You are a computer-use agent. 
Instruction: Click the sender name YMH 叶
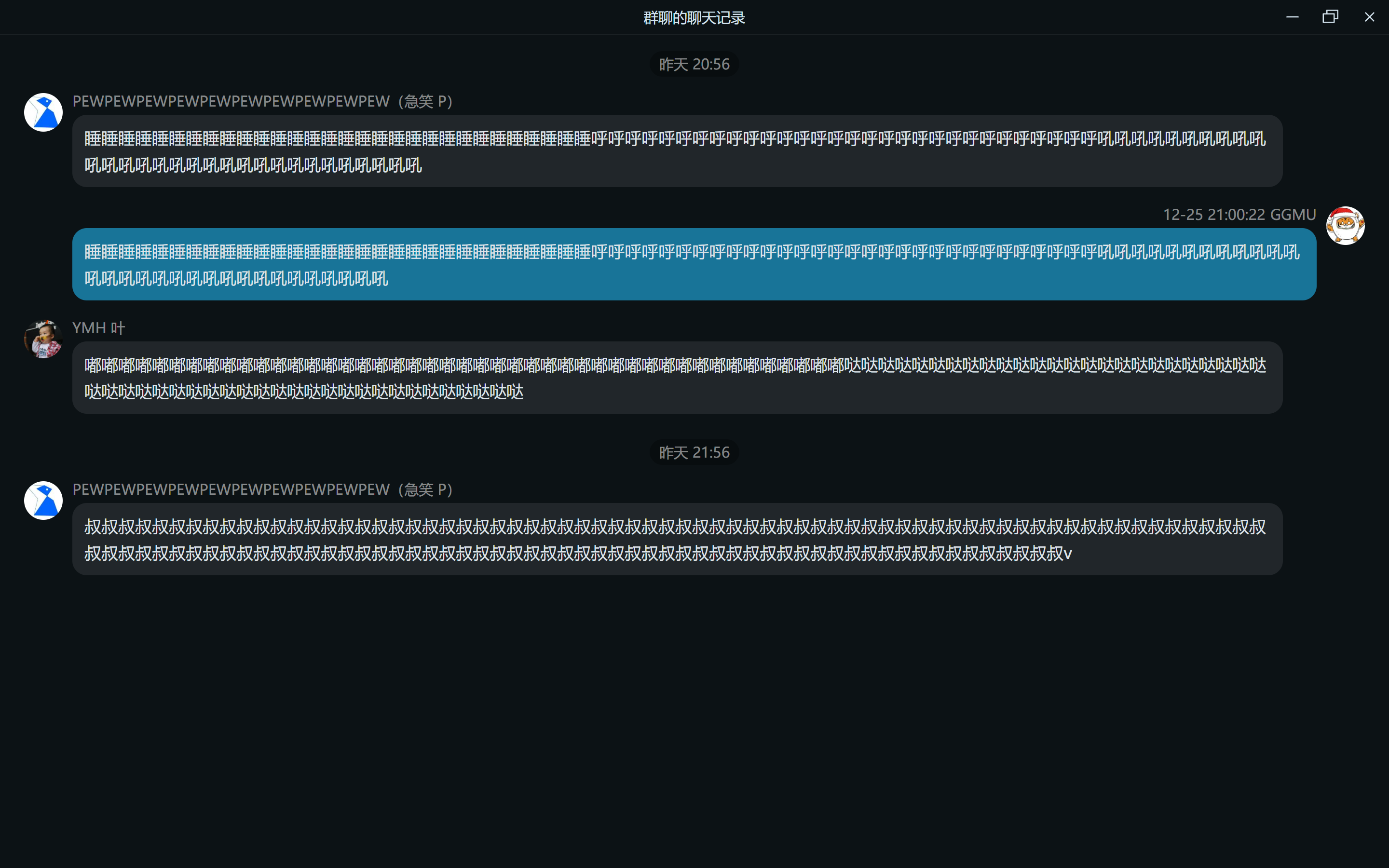98,328
